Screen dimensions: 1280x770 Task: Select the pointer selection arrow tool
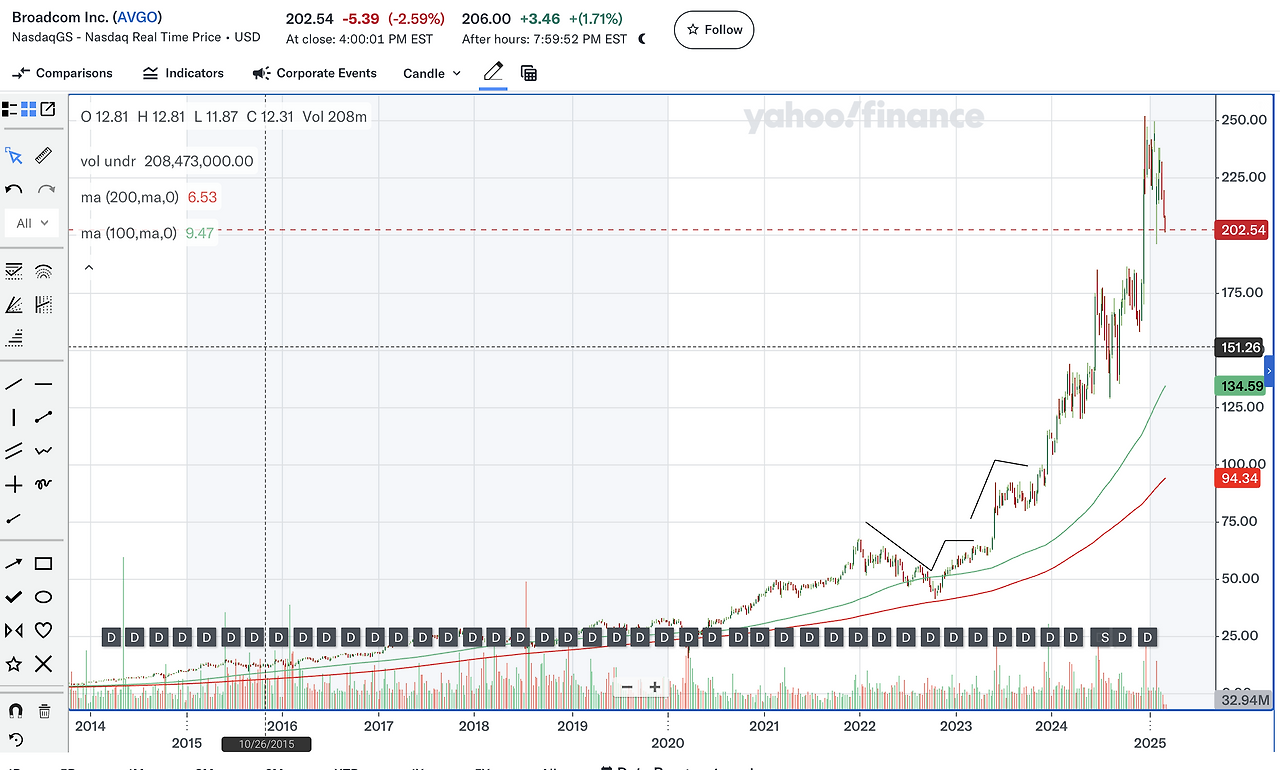click(14, 155)
